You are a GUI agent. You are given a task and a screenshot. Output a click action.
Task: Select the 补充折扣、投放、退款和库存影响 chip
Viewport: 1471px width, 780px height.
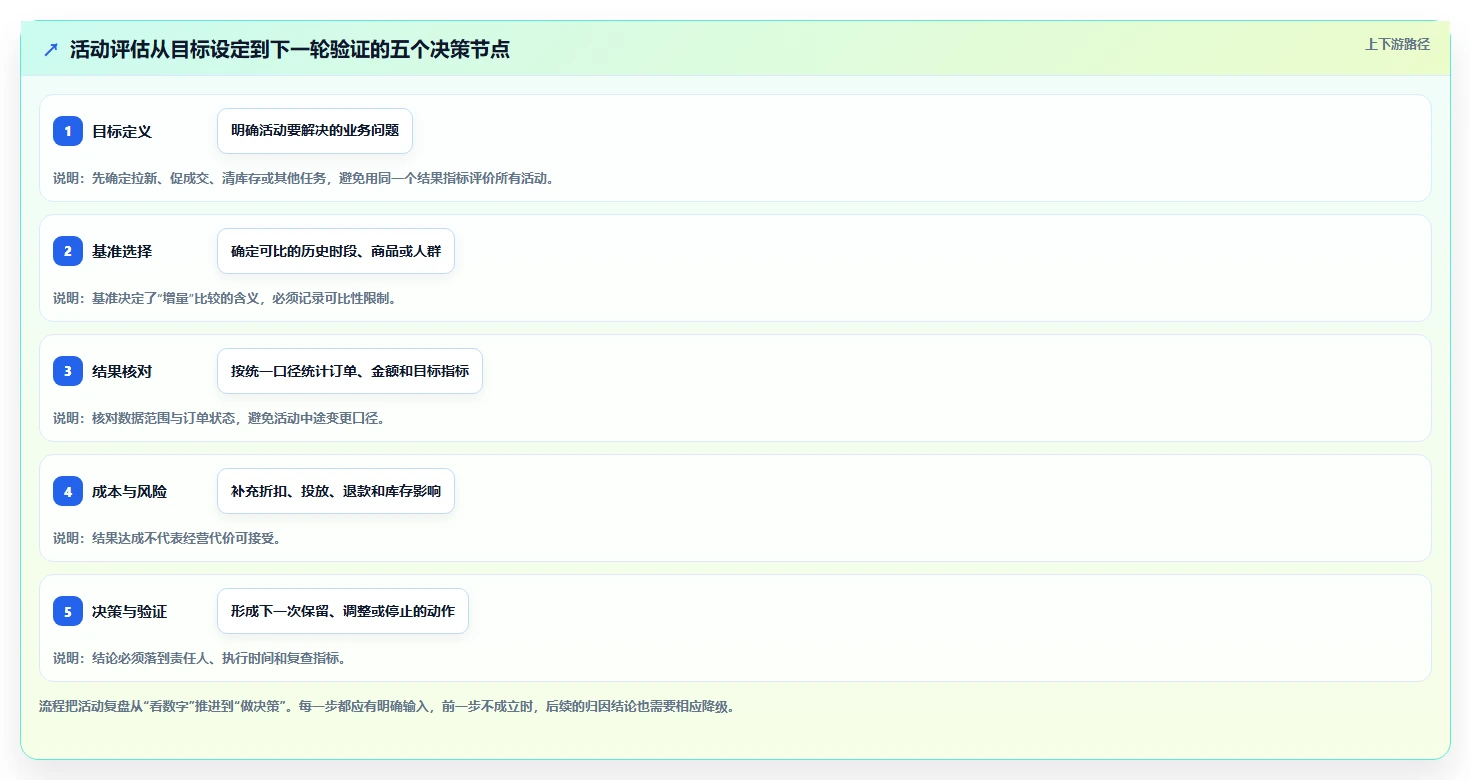336,491
